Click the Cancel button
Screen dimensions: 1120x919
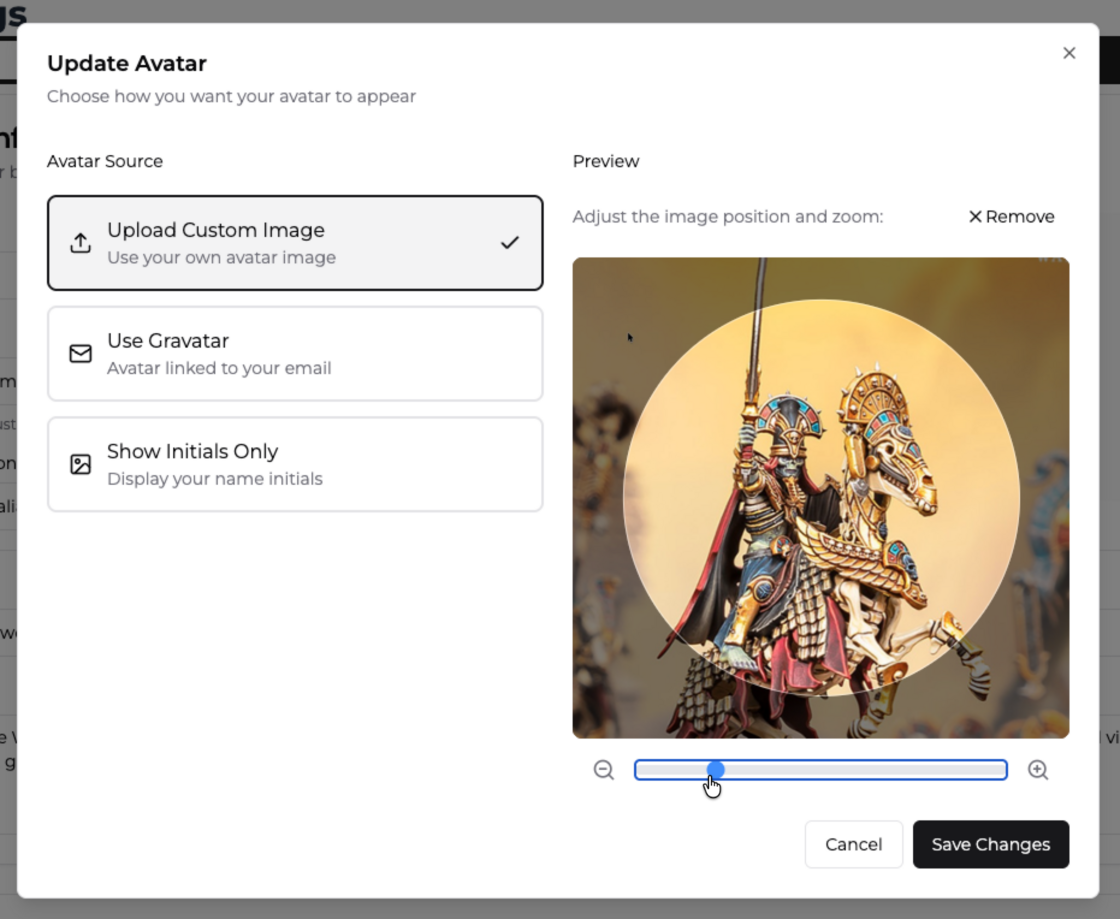[854, 844]
